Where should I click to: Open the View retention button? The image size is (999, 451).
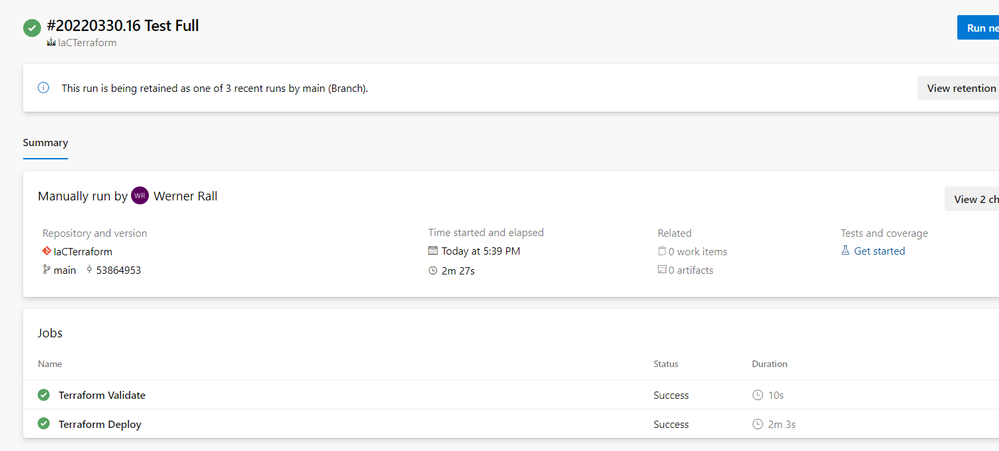point(960,88)
